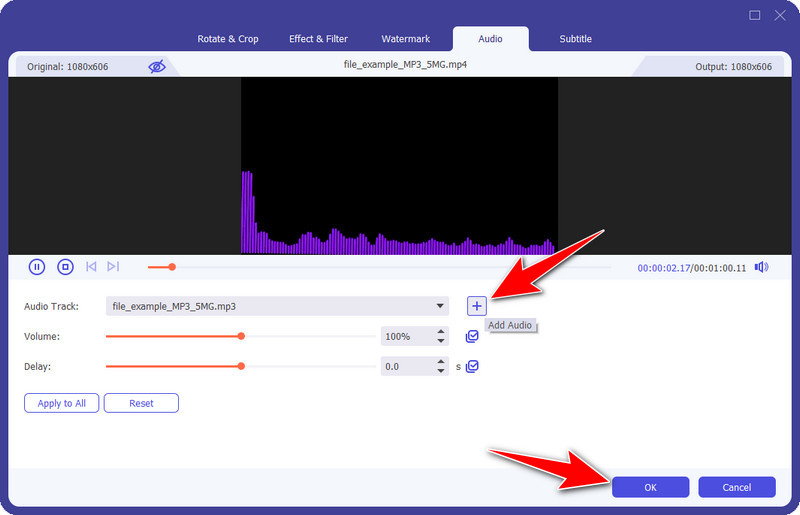This screenshot has width=800, height=515.
Task: Apply delay setting to all icon
Action: click(x=472, y=367)
